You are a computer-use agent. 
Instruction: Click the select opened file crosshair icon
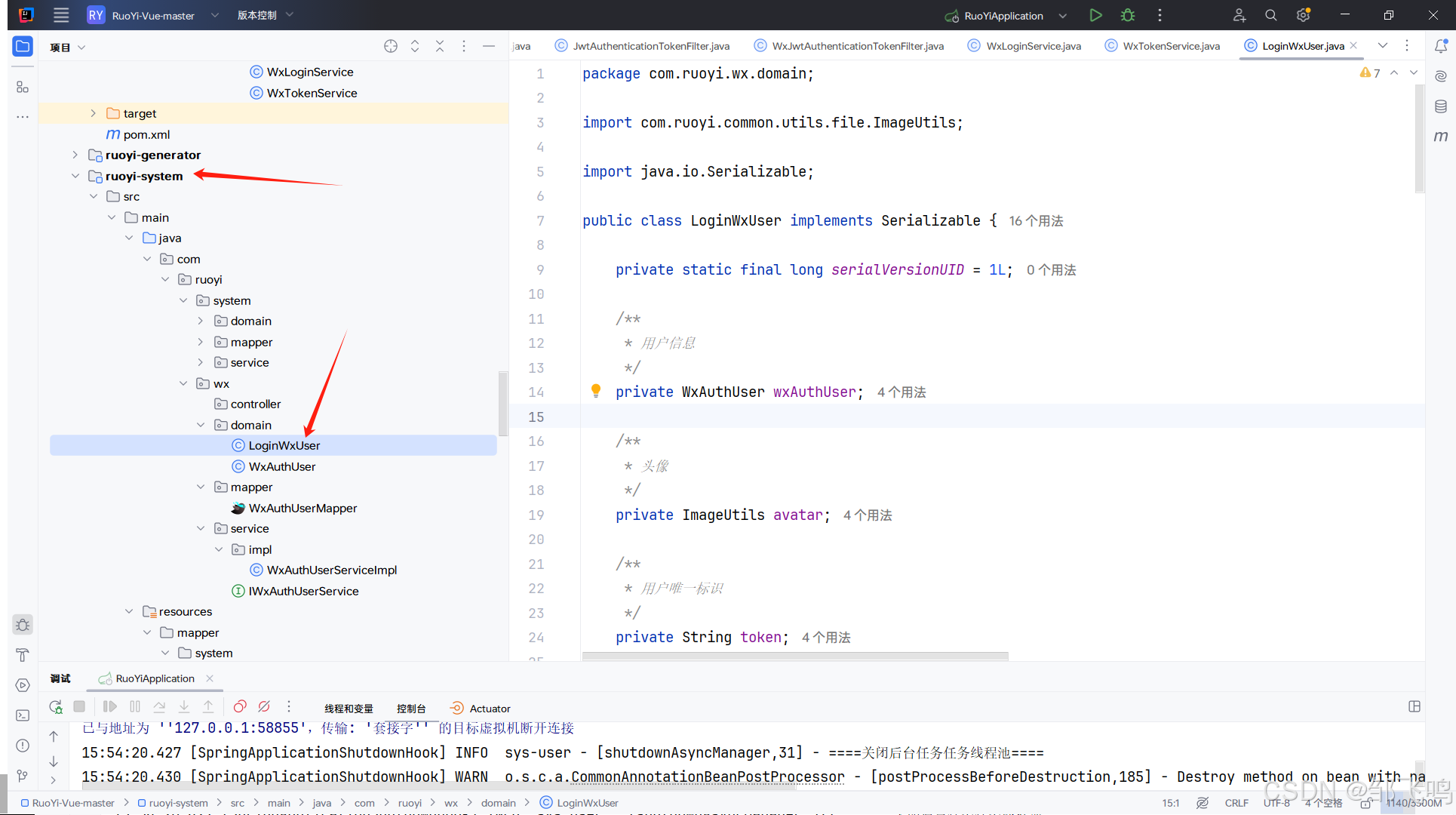tap(391, 46)
